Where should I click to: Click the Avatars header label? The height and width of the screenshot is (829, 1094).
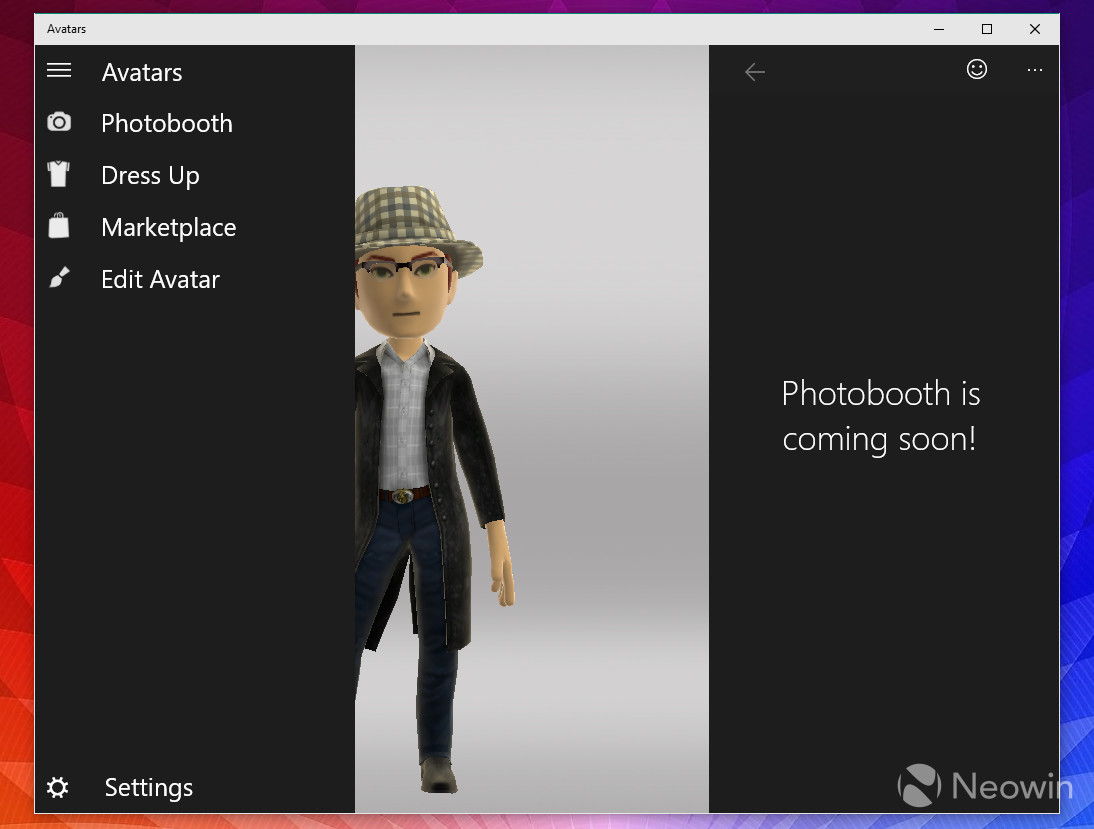[142, 72]
